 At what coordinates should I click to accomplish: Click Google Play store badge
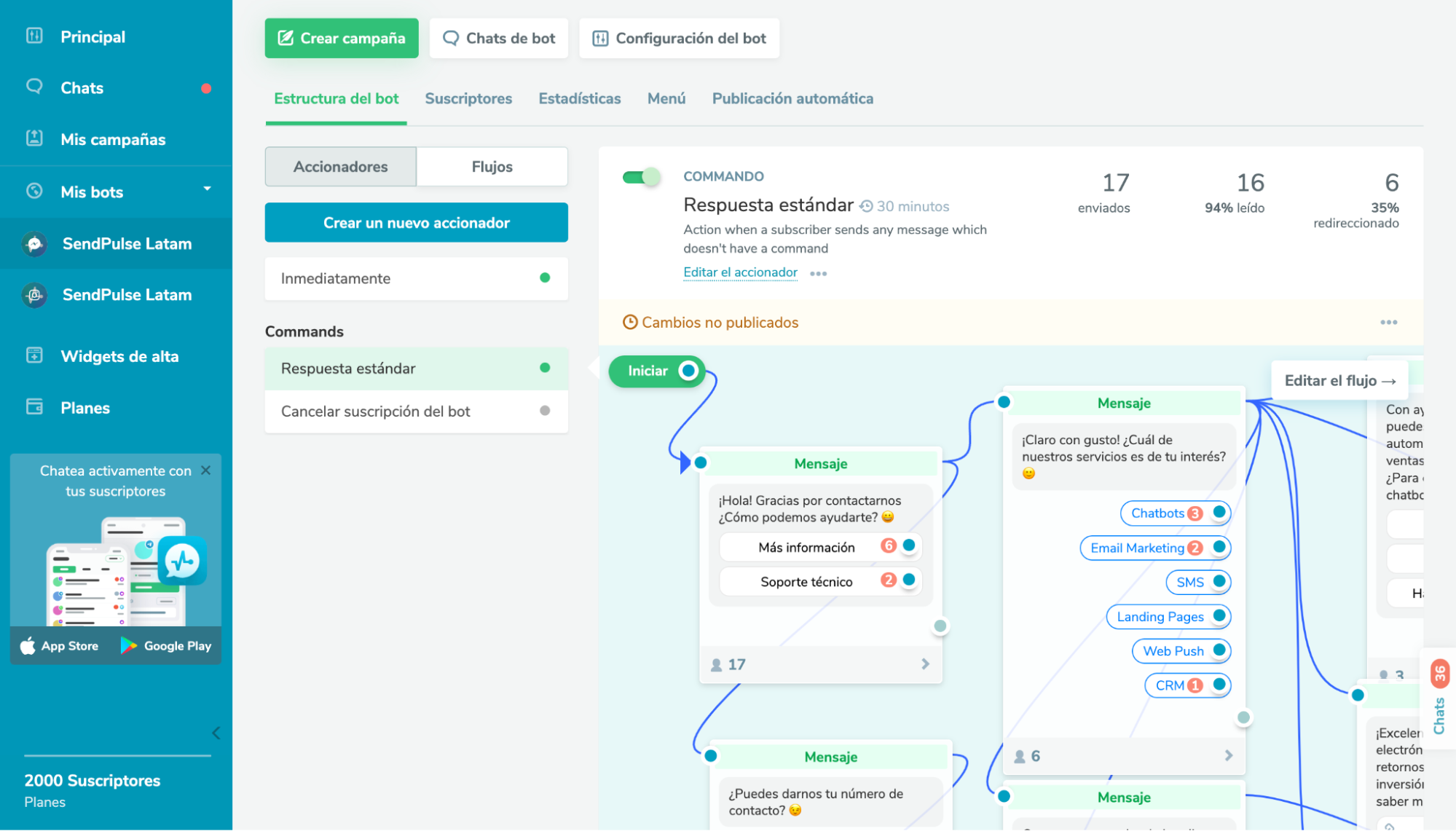pos(166,645)
